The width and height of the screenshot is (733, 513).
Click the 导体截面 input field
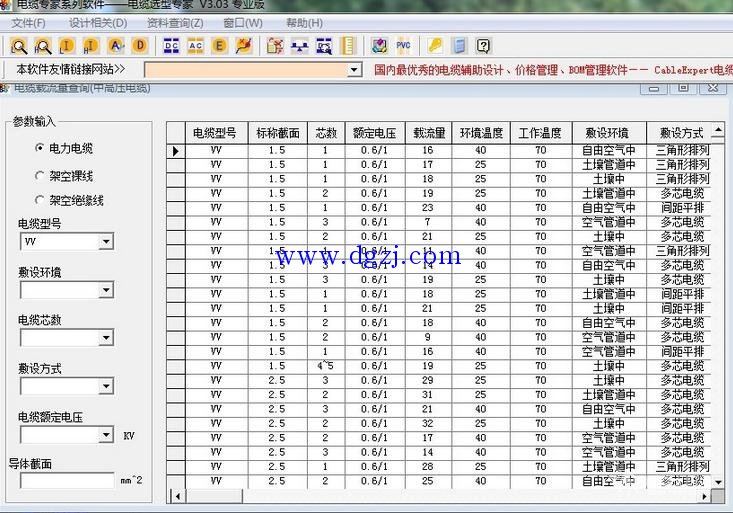[67, 481]
